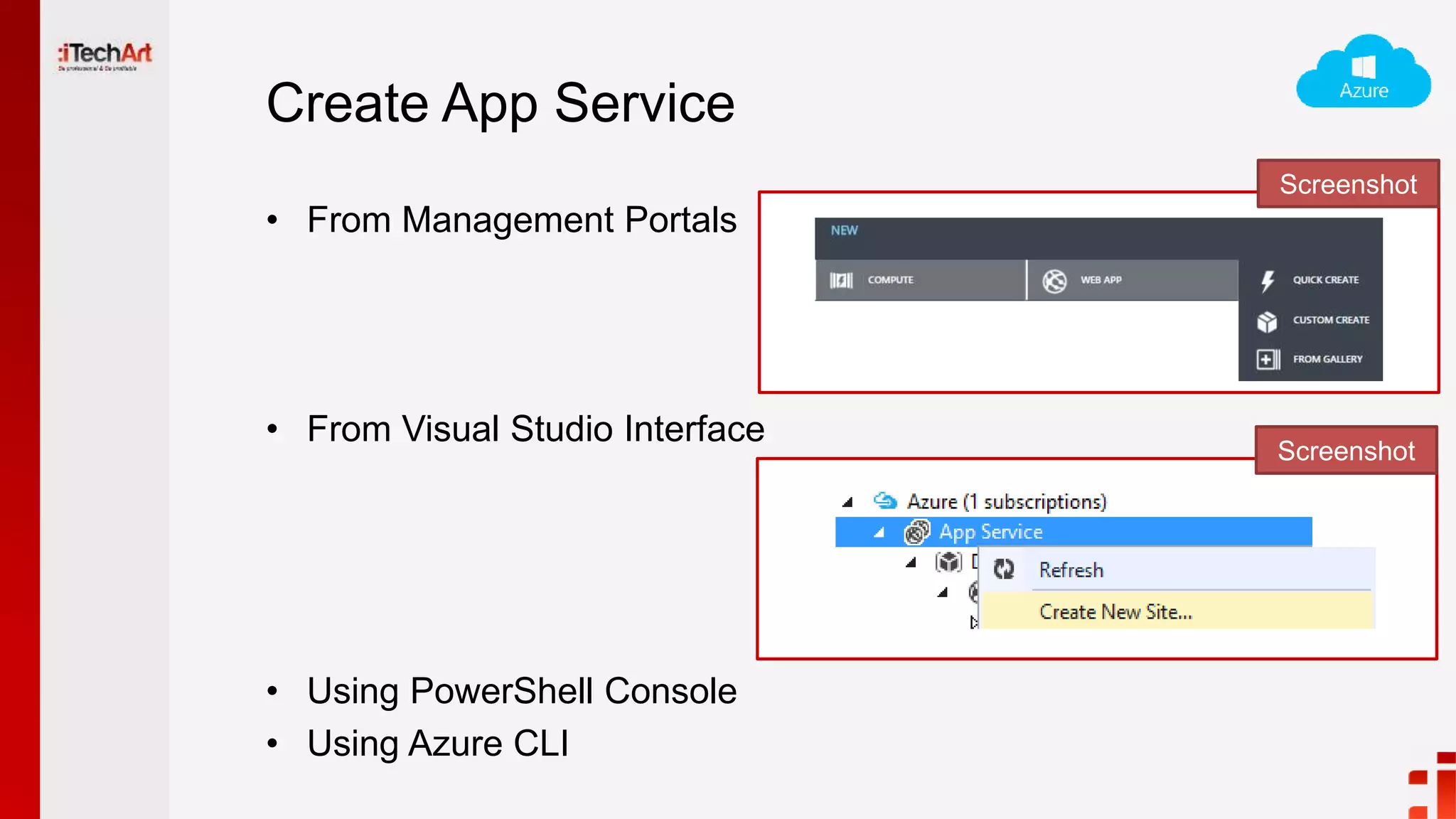The width and height of the screenshot is (1456, 819).
Task: Click From Visual Studio Interface text
Action: [535, 429]
